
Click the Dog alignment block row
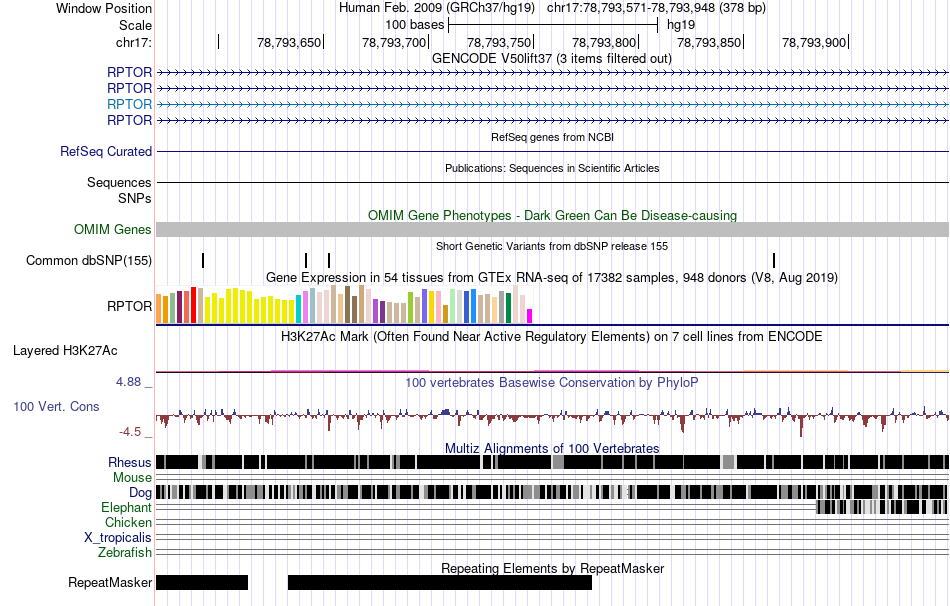point(552,492)
